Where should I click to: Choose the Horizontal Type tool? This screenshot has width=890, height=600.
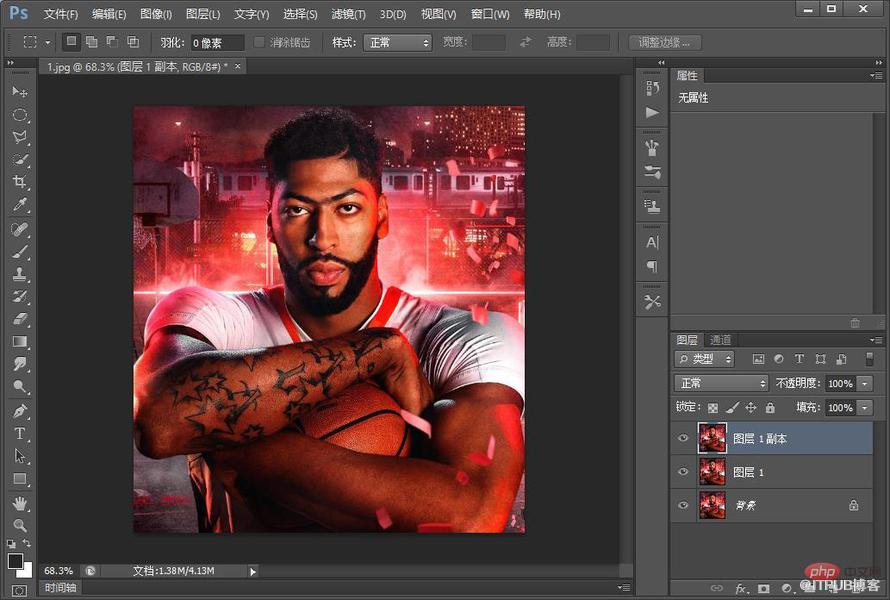(x=20, y=434)
